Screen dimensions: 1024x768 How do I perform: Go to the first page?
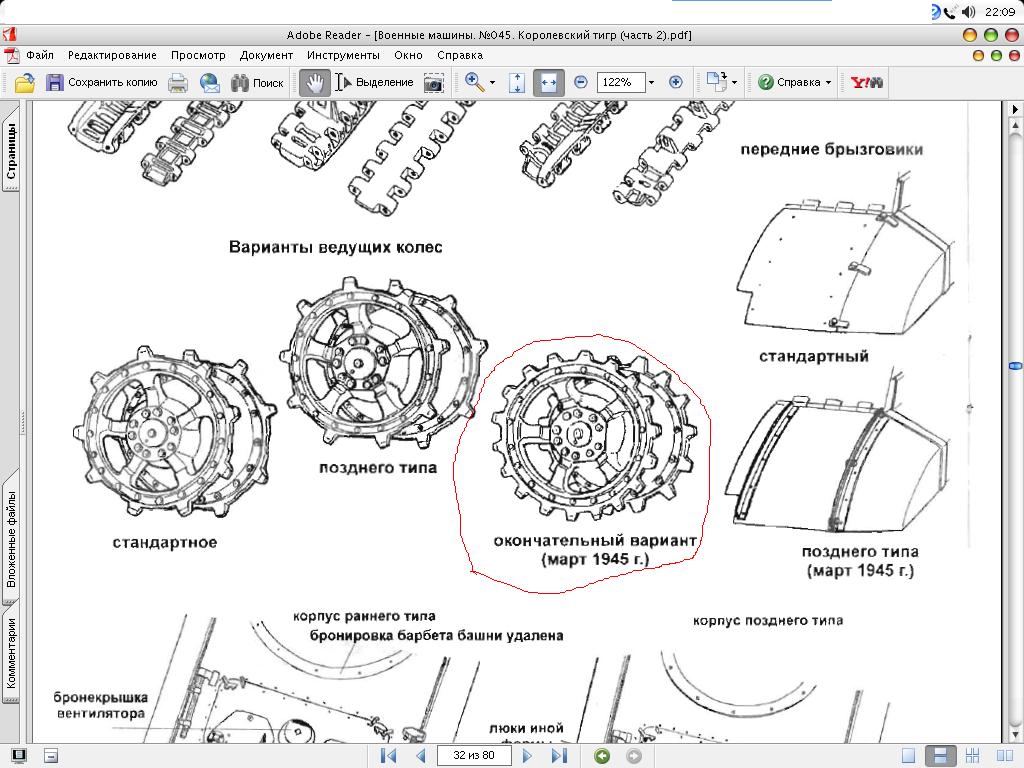pos(389,756)
